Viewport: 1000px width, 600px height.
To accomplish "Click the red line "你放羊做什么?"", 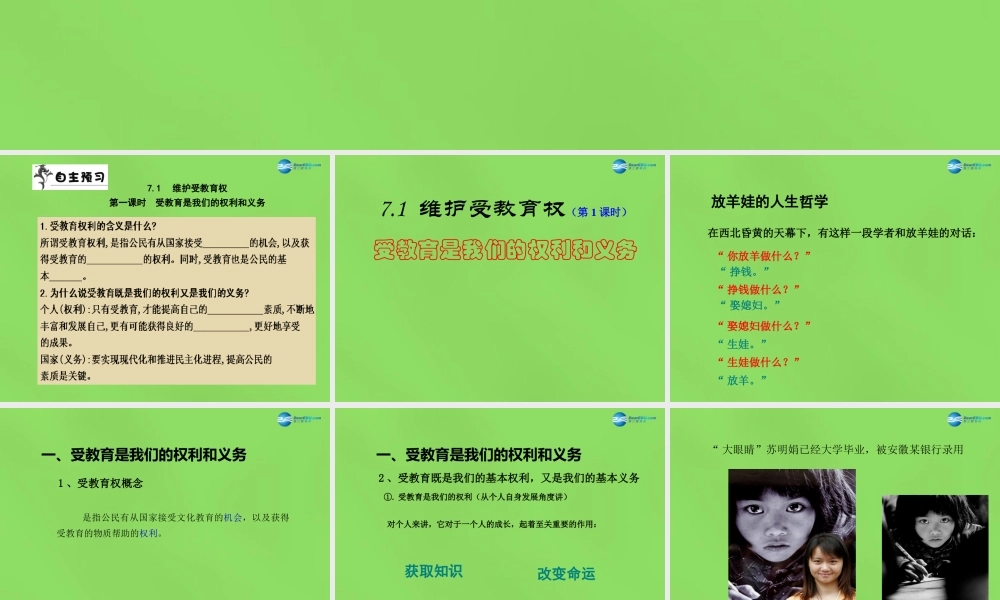I will (764, 256).
